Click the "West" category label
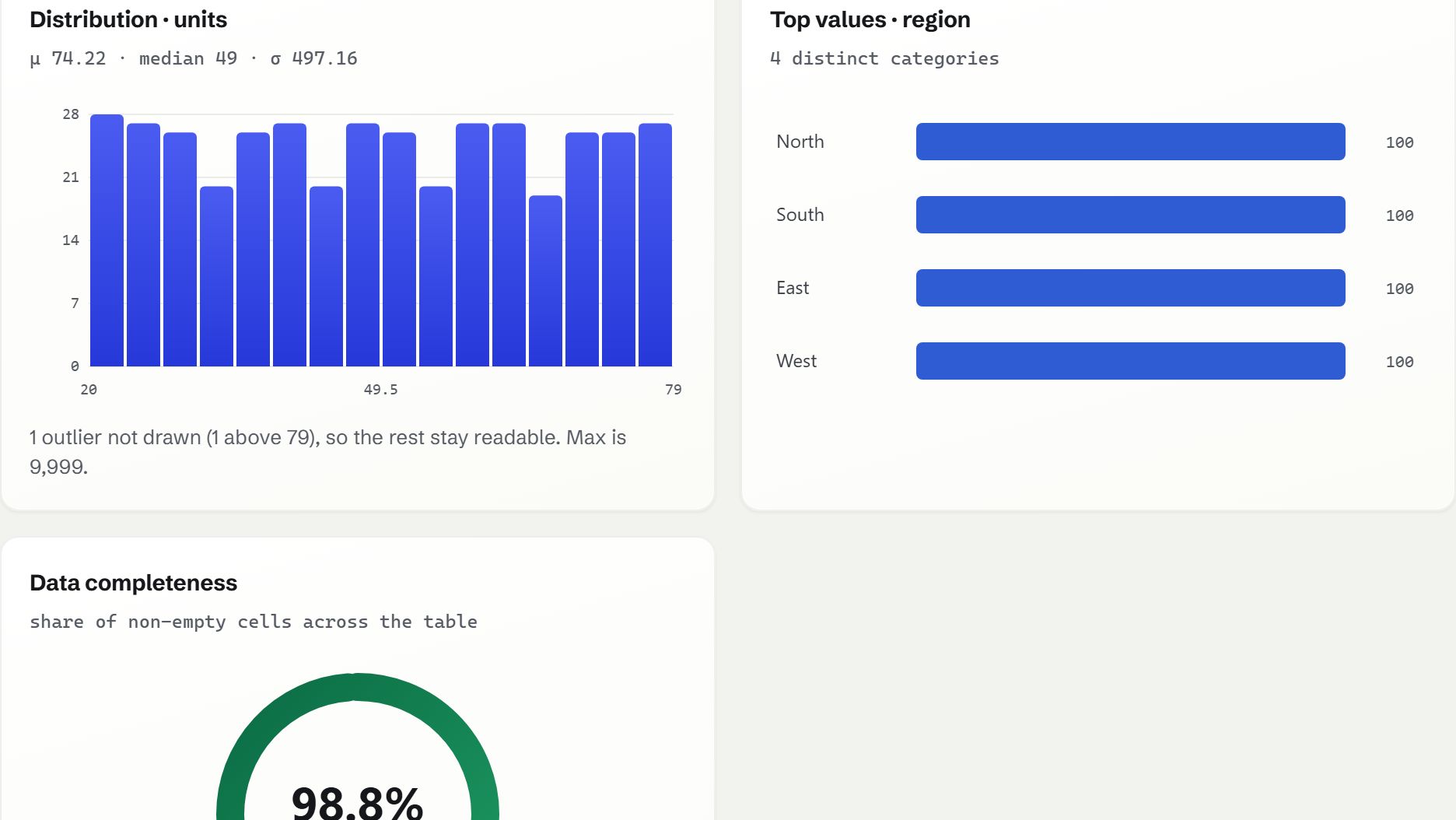This screenshot has width=1456, height=820. pos(796,361)
